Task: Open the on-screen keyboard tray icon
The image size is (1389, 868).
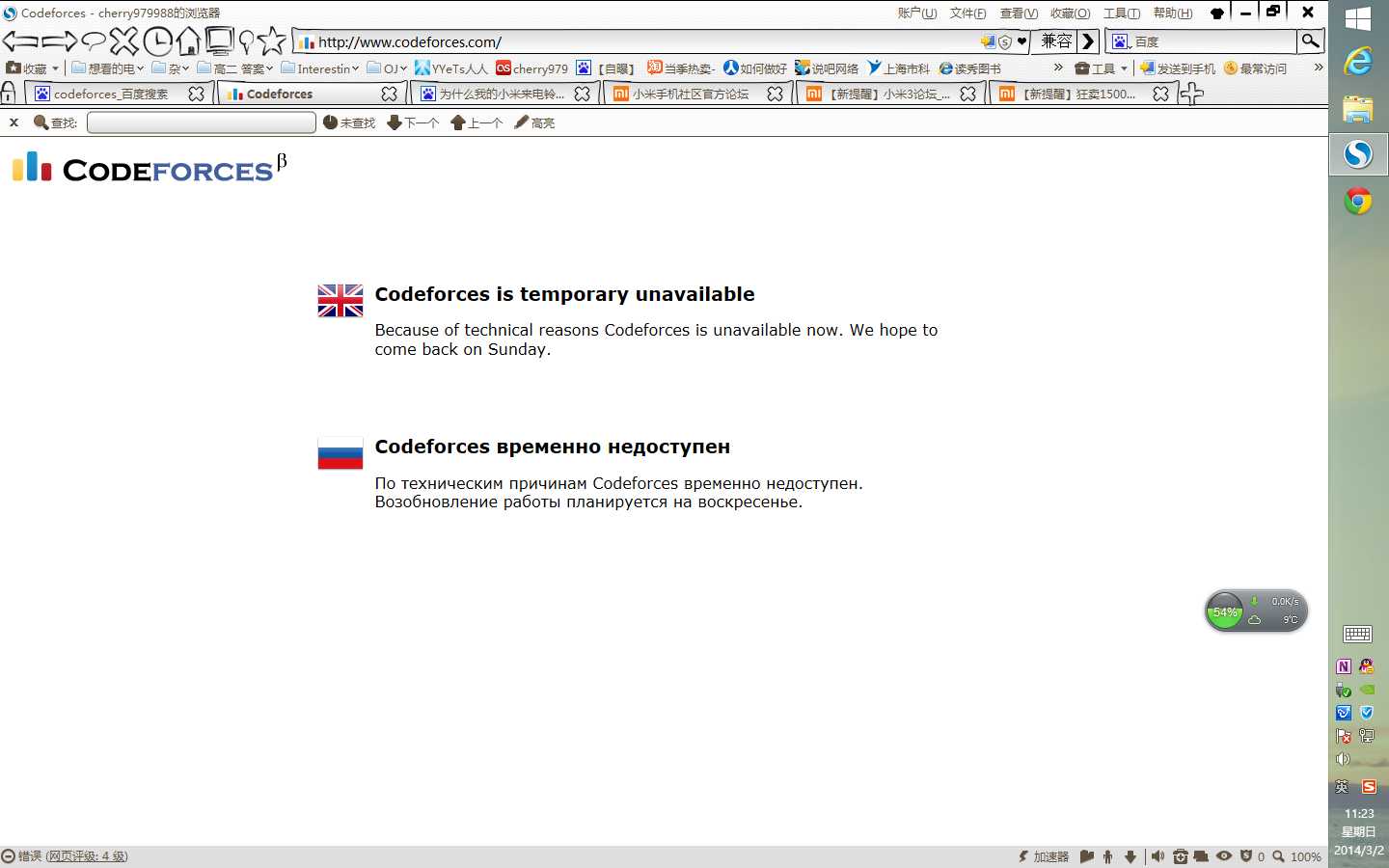Action: click(x=1358, y=634)
